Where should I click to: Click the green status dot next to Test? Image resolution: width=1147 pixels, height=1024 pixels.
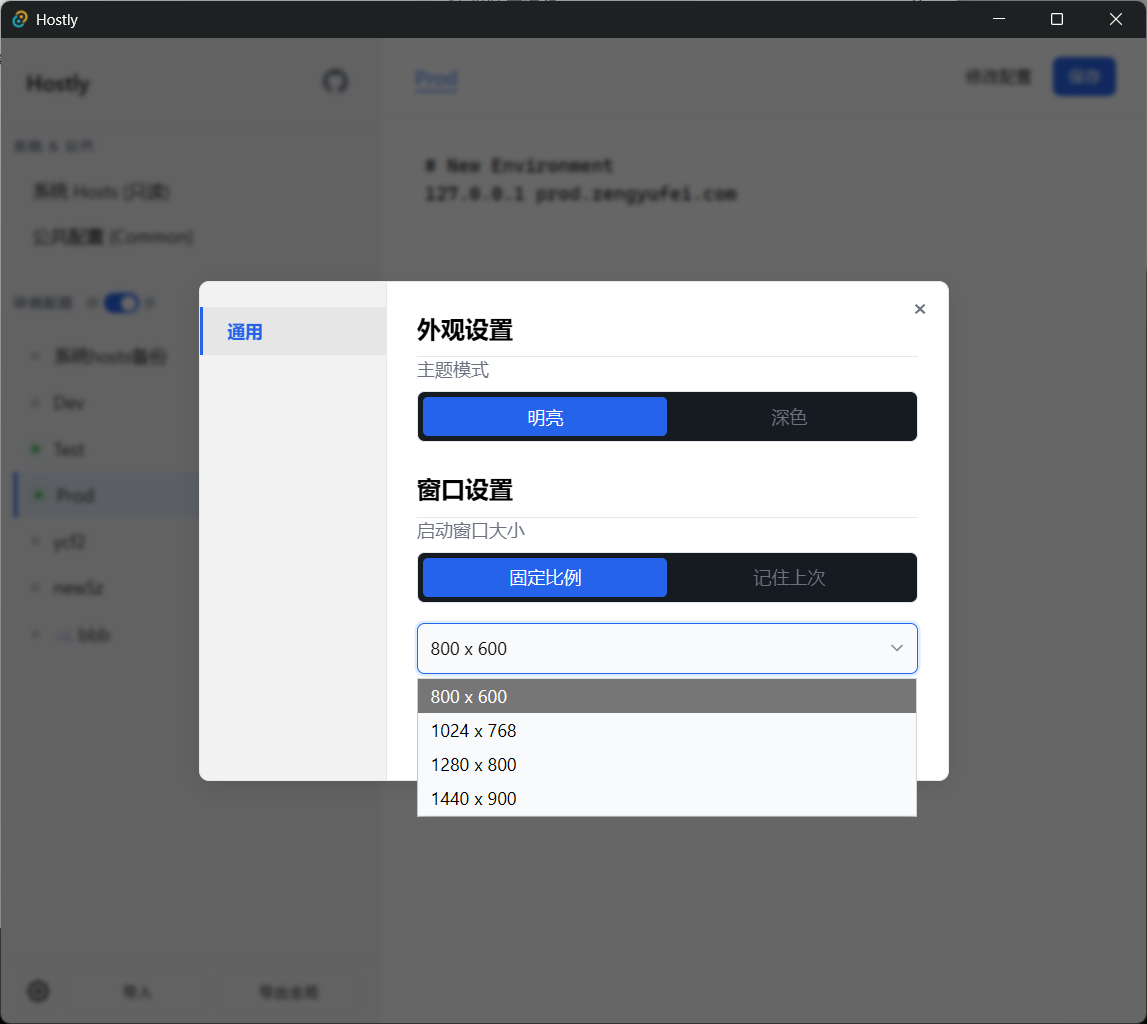36,448
